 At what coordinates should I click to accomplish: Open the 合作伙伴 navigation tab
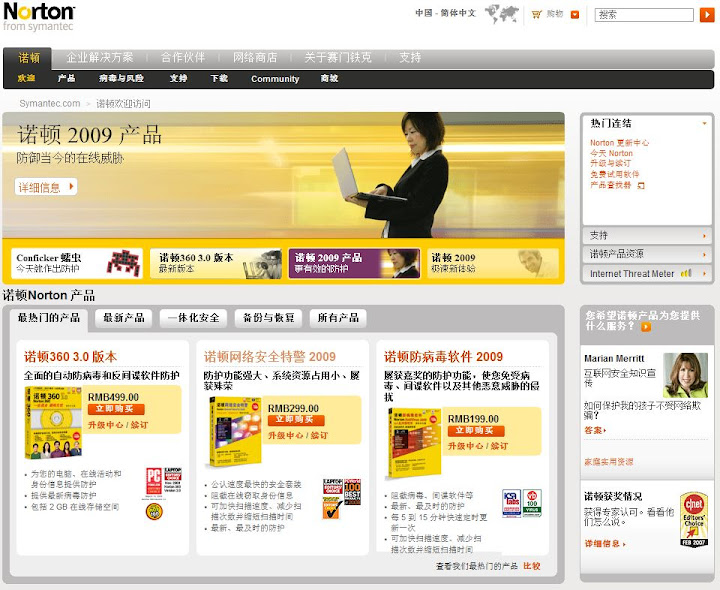pyautogui.click(x=183, y=57)
